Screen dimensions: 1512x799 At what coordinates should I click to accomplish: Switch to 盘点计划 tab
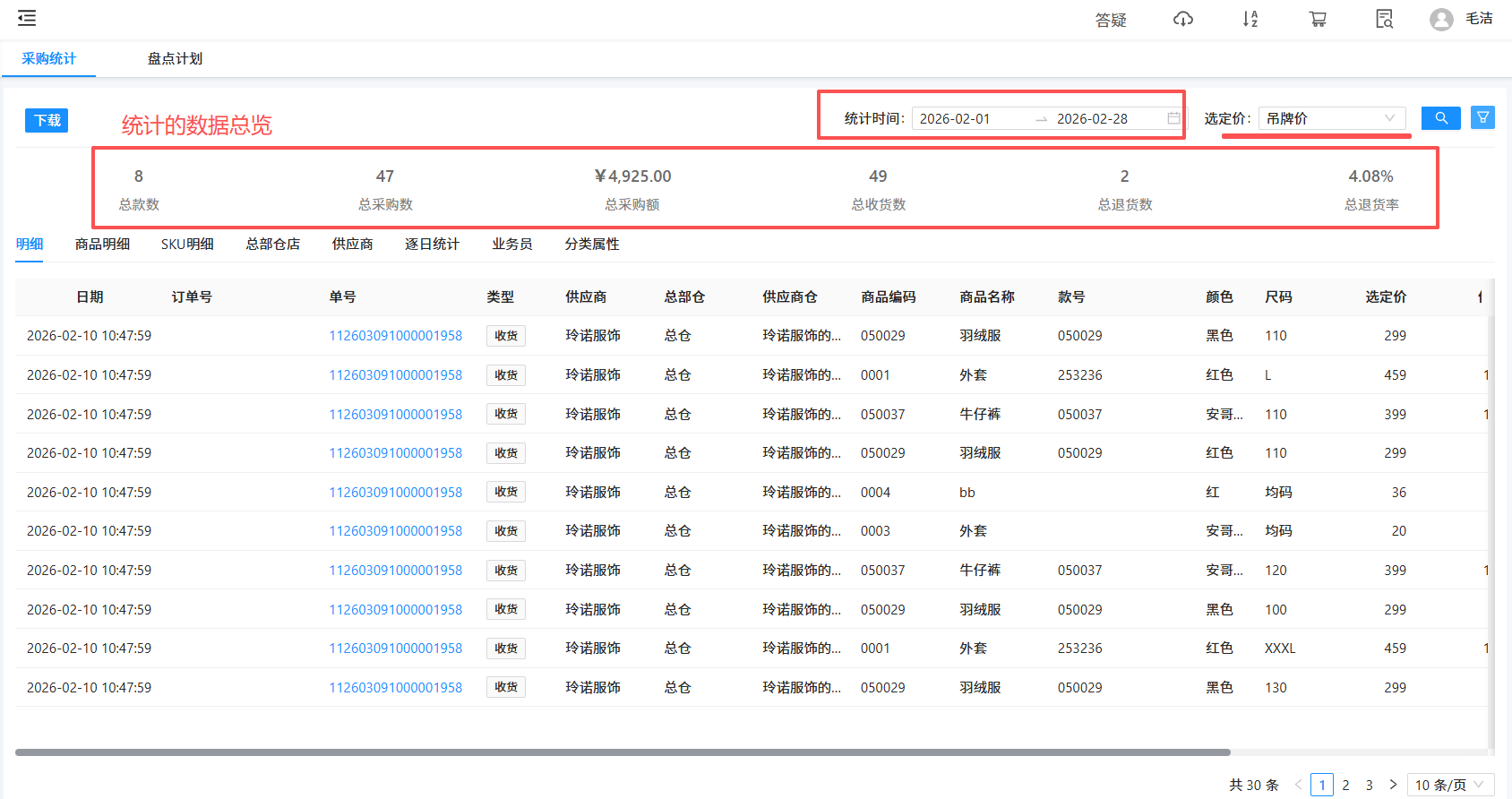click(175, 59)
